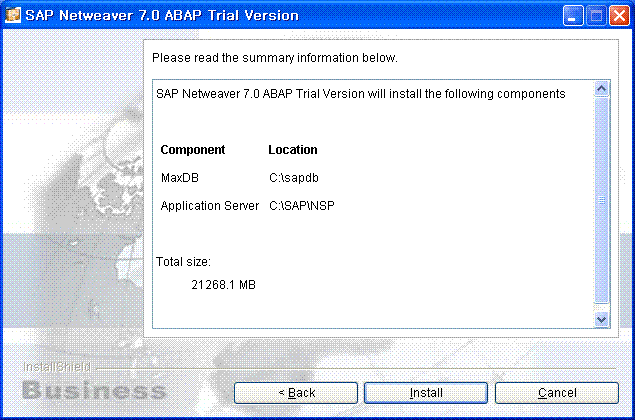Viewport: 635px width, 420px height.
Task: Go back with the < Back button
Action: [296, 392]
